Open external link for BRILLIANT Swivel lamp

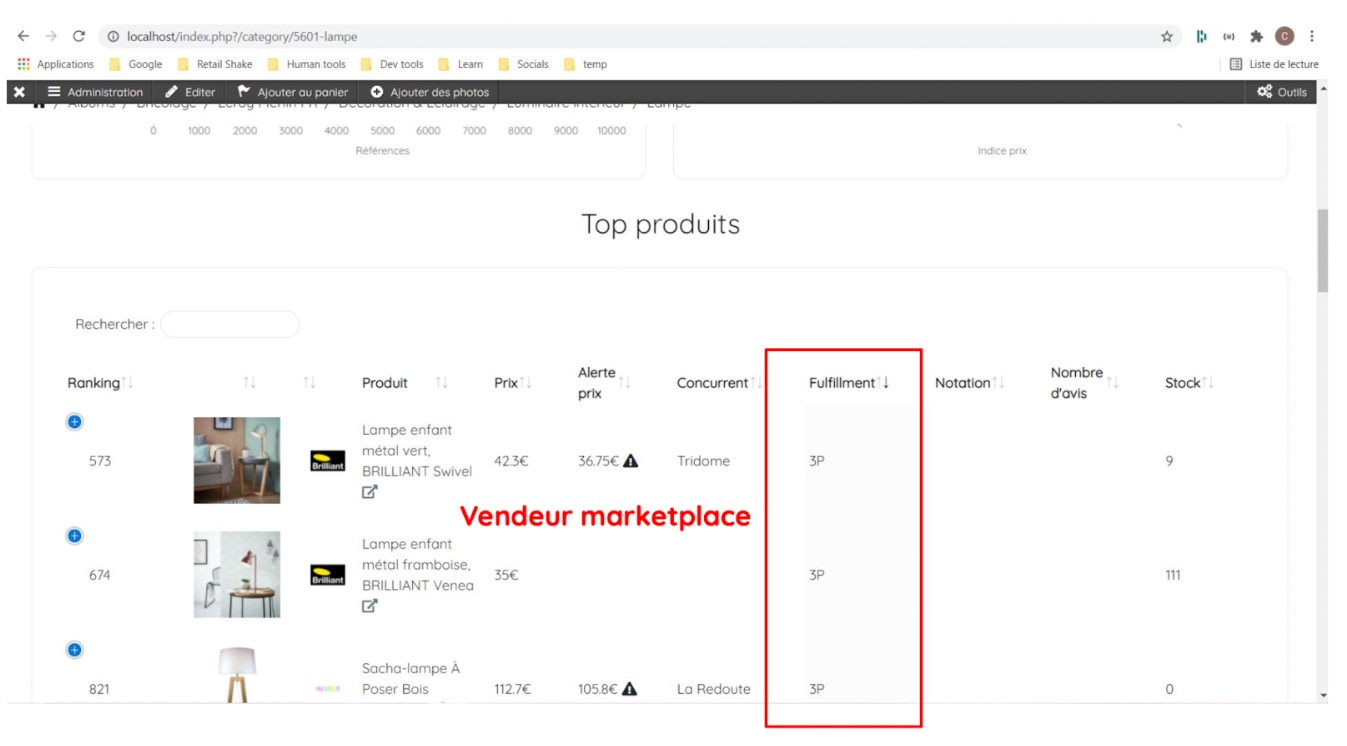point(370,492)
